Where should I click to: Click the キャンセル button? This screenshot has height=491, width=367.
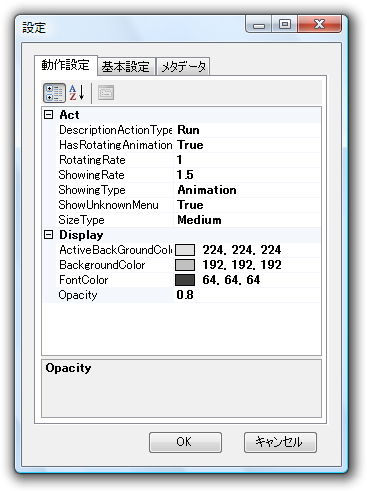[280, 442]
